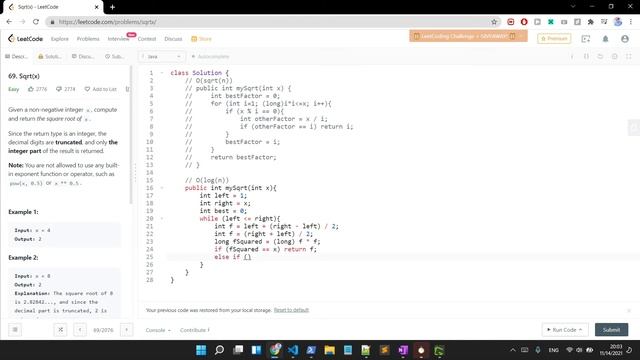Open the notifications bell
The width and height of the screenshot is (640, 360).
605,39
